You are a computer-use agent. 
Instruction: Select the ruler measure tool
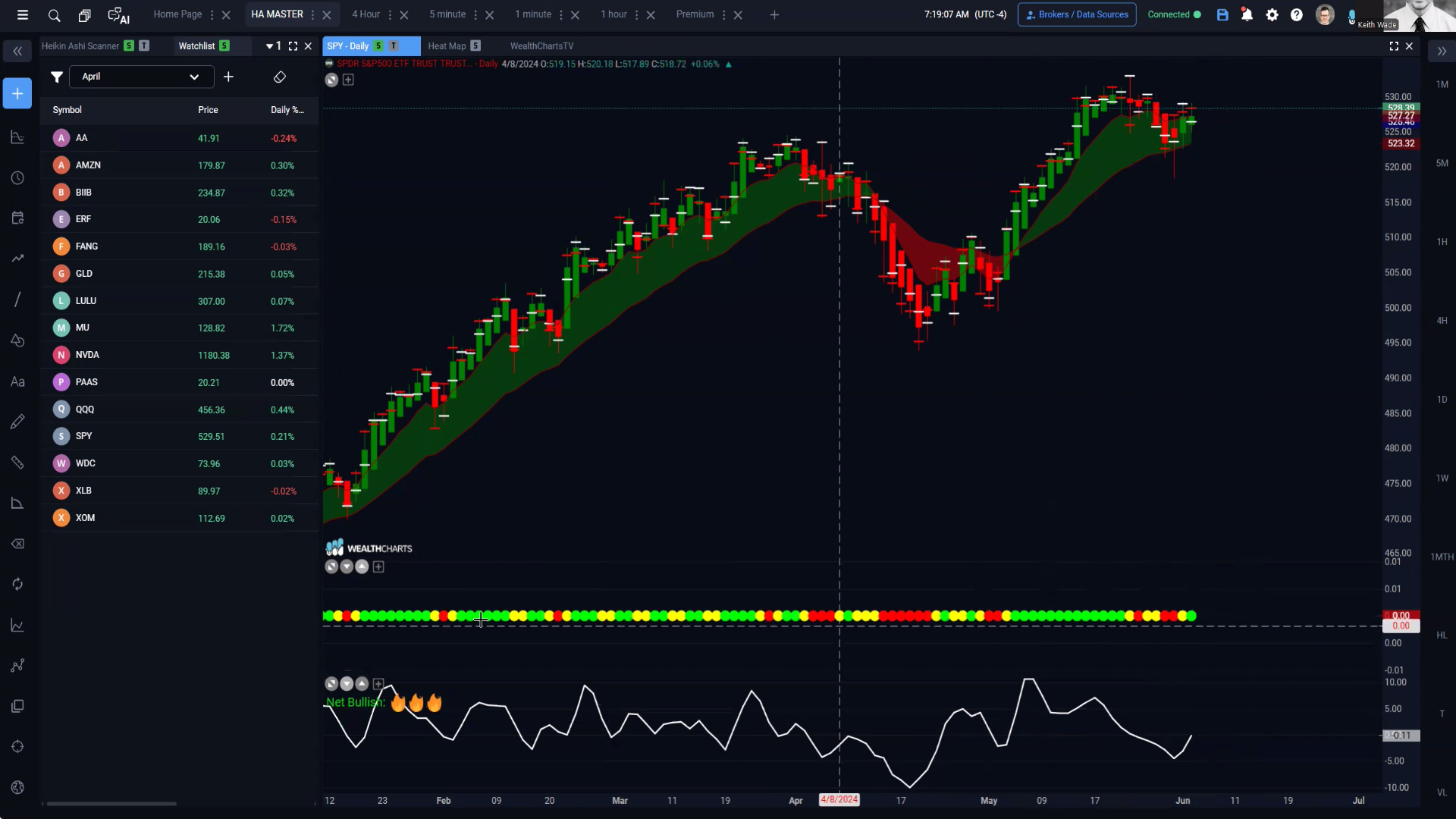[17, 463]
